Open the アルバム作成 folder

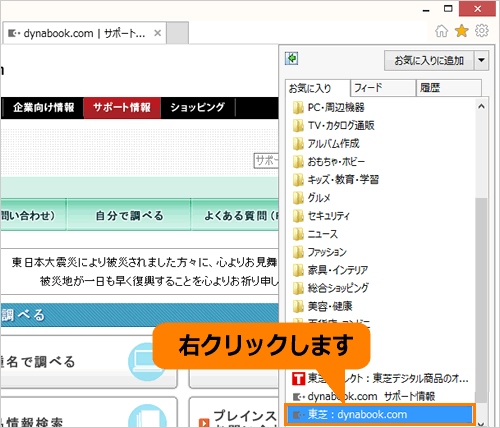pyautogui.click(x=326, y=143)
